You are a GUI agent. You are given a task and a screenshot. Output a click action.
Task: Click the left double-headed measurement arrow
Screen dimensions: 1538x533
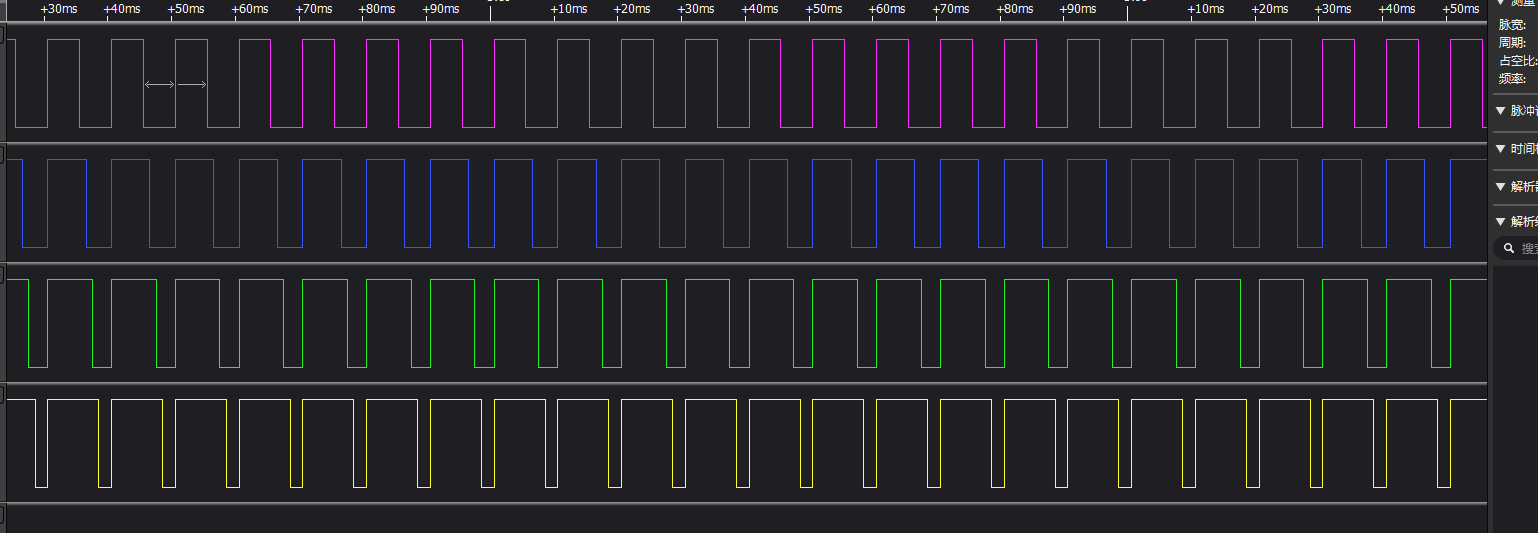160,85
